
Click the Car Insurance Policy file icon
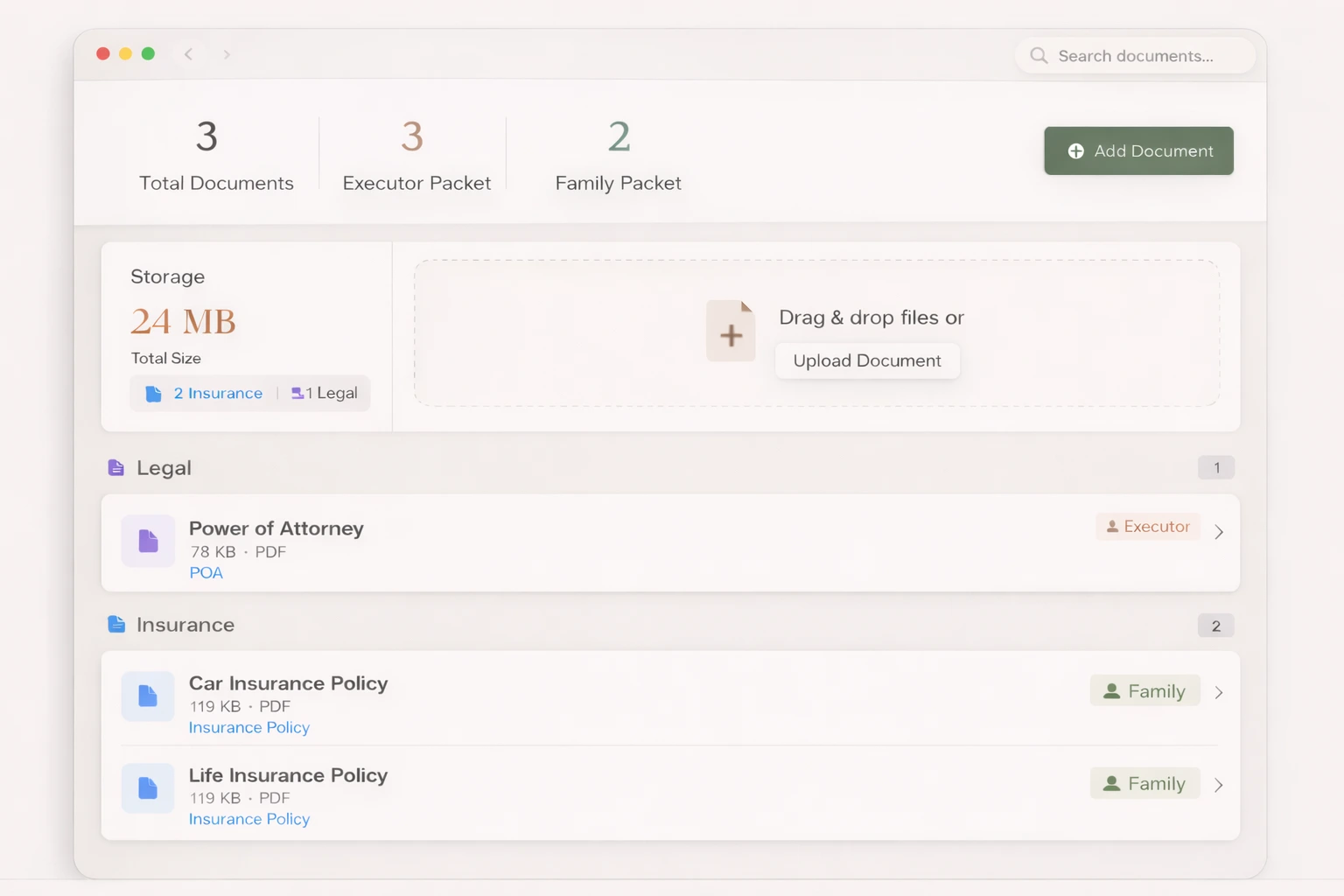click(x=147, y=696)
